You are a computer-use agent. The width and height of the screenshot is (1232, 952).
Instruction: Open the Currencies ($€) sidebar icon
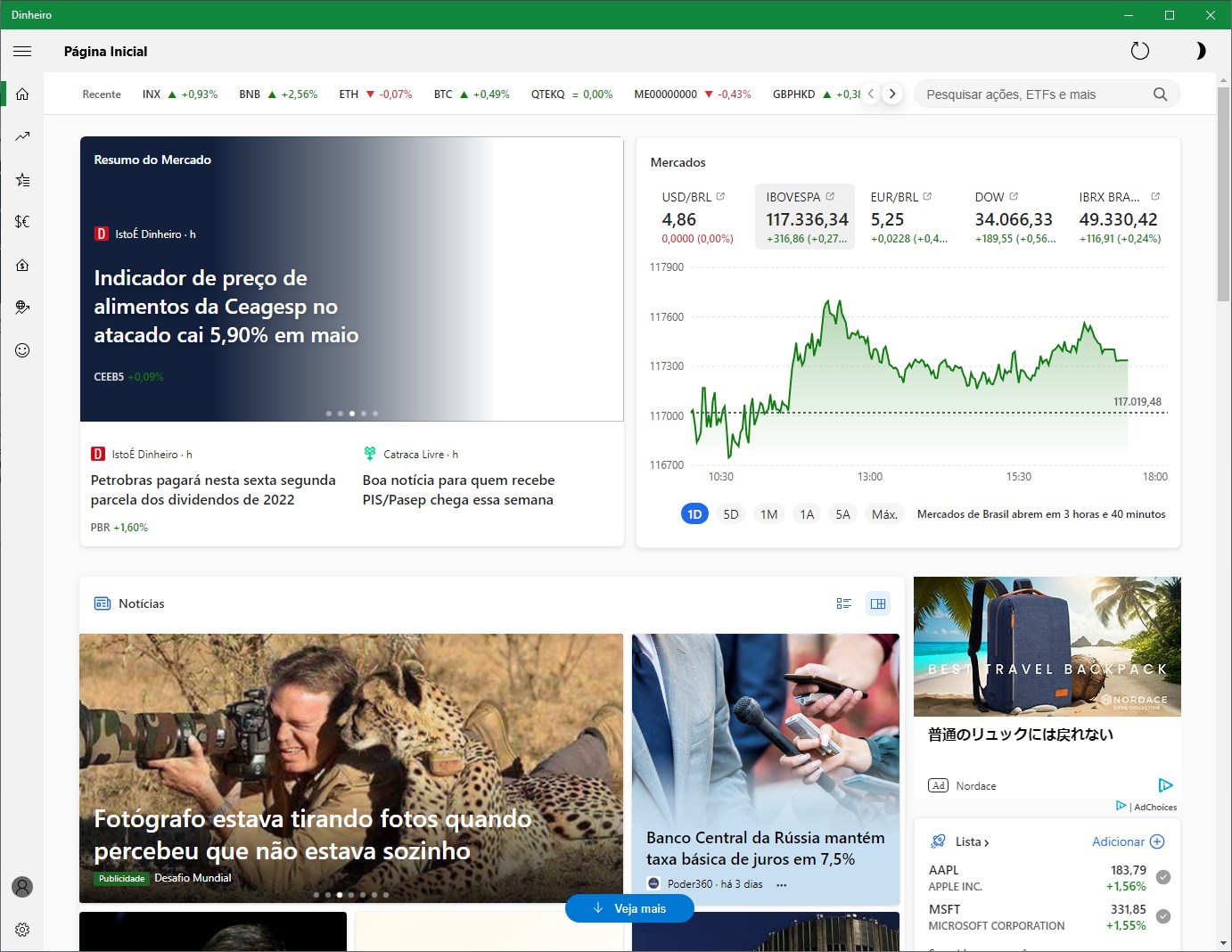[22, 221]
